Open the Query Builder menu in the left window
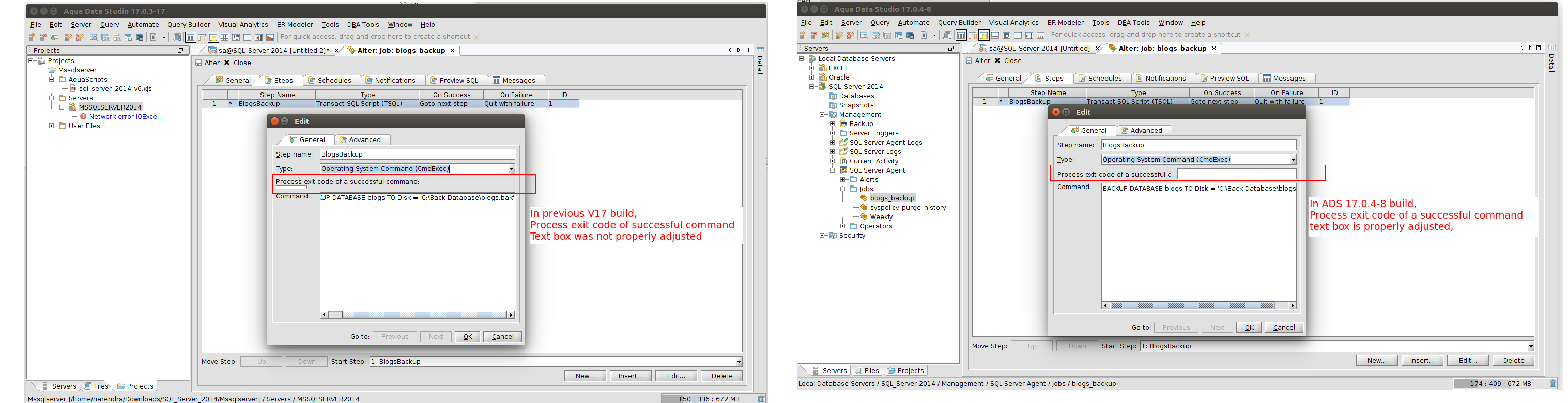The height and width of the screenshot is (403, 1568). point(189,25)
